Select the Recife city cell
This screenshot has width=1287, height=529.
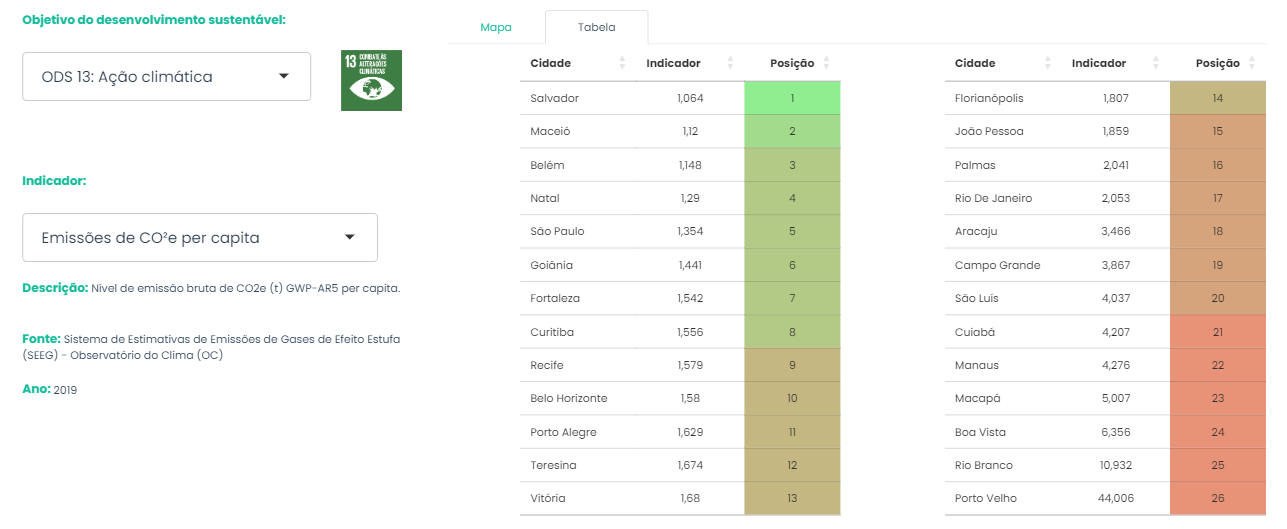click(x=578, y=365)
